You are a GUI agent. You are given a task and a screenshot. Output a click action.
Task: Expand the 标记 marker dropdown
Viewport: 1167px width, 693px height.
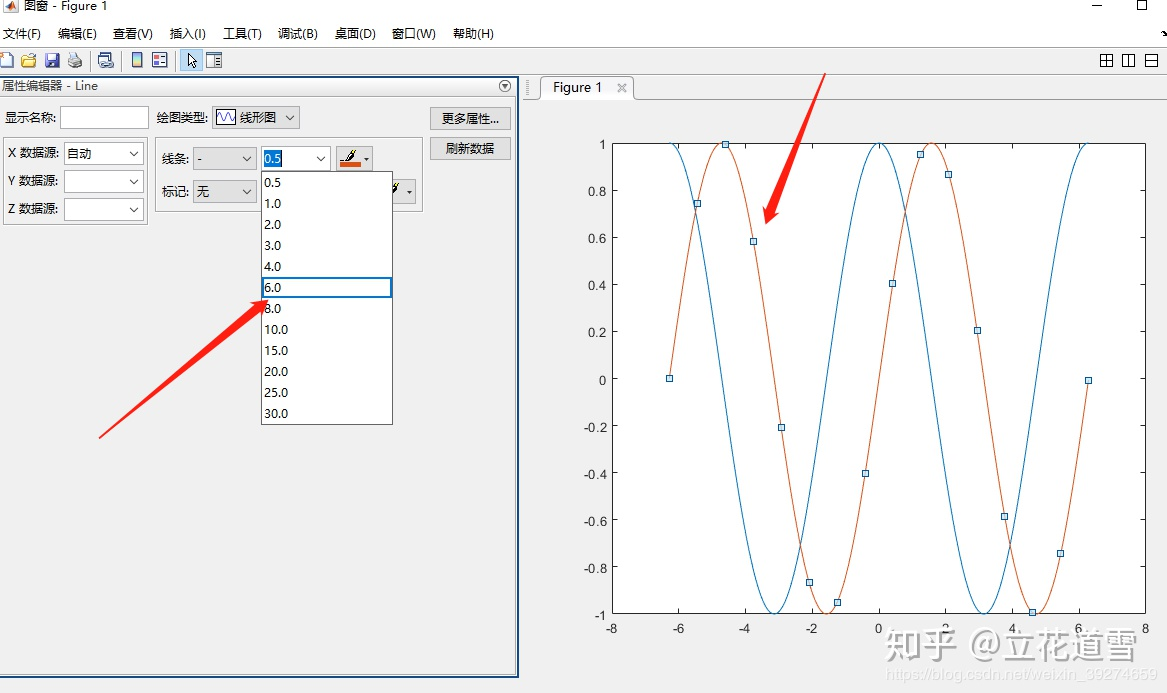pos(225,191)
